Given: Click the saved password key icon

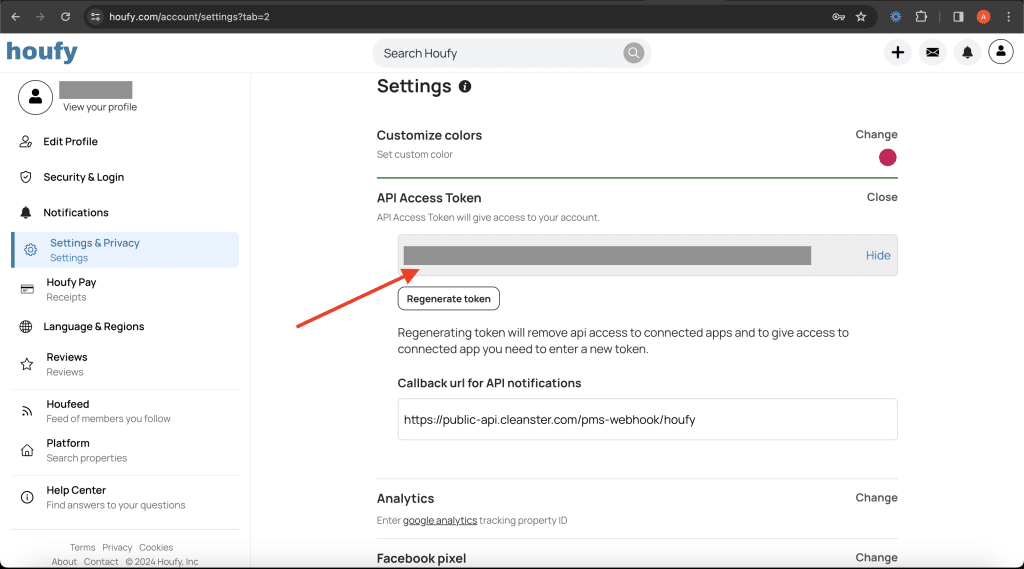Looking at the screenshot, I should [839, 17].
